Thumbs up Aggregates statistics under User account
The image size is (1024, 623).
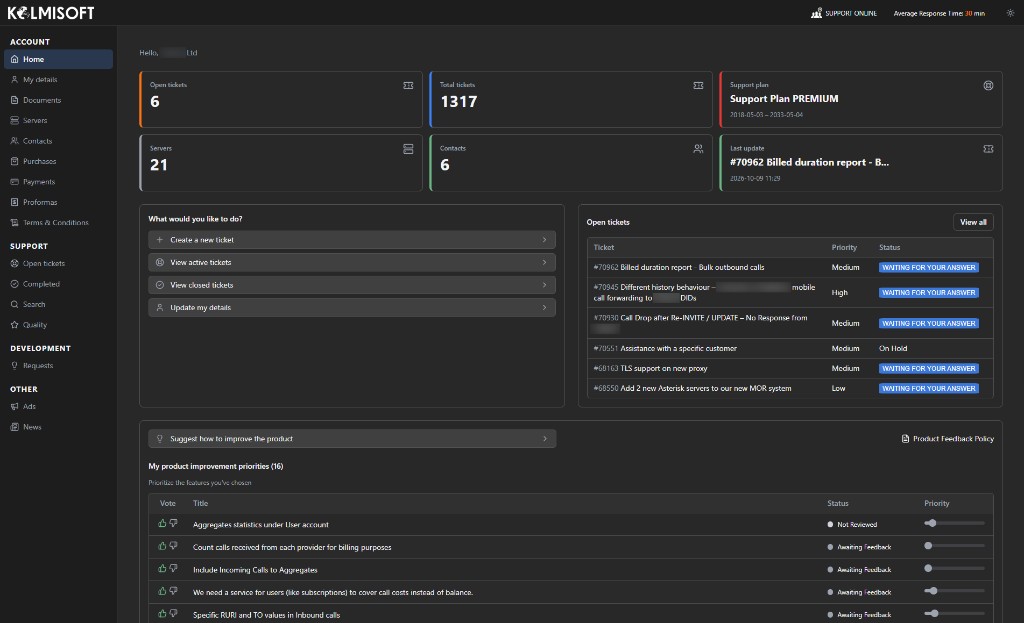pyautogui.click(x=162, y=523)
